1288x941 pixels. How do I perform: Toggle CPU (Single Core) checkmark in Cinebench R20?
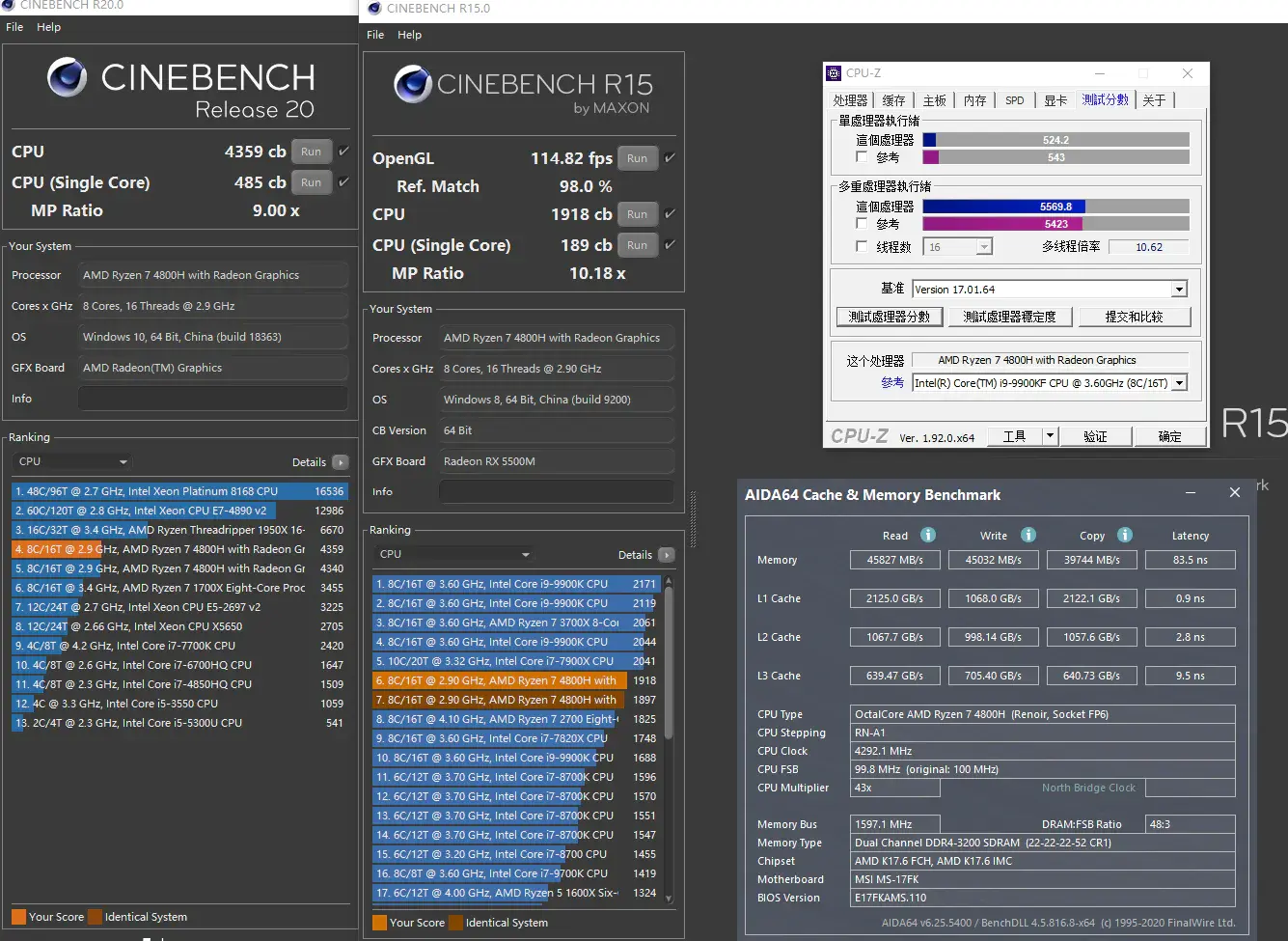[343, 182]
